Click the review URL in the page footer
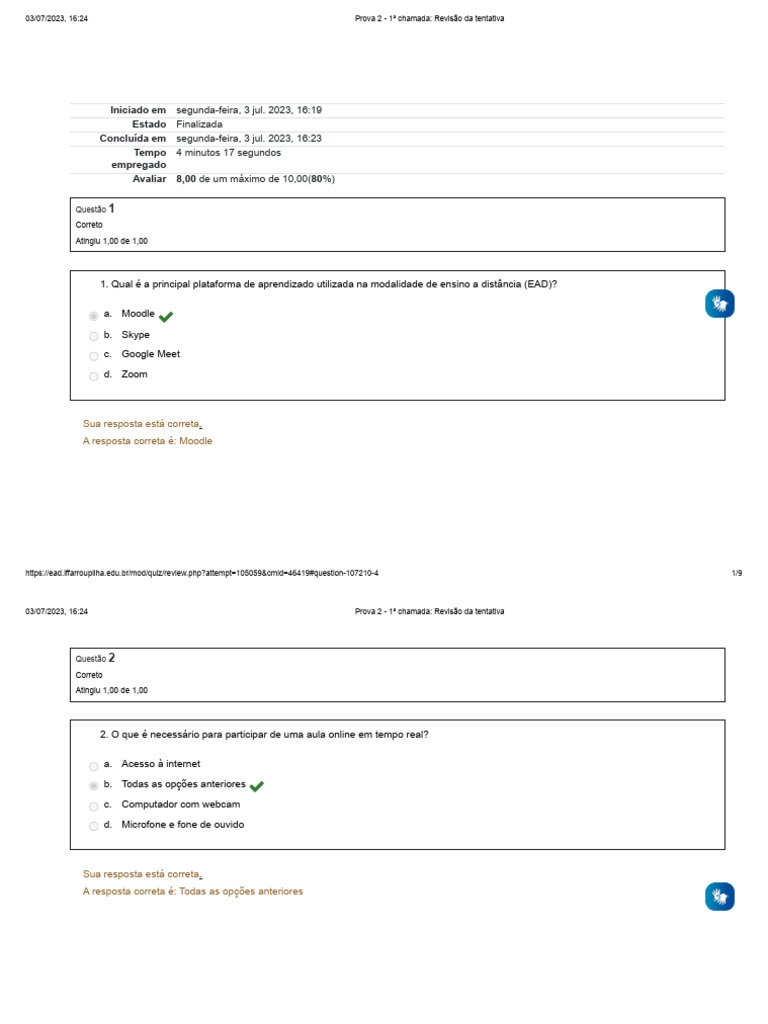The width and height of the screenshot is (768, 1024). [202, 573]
